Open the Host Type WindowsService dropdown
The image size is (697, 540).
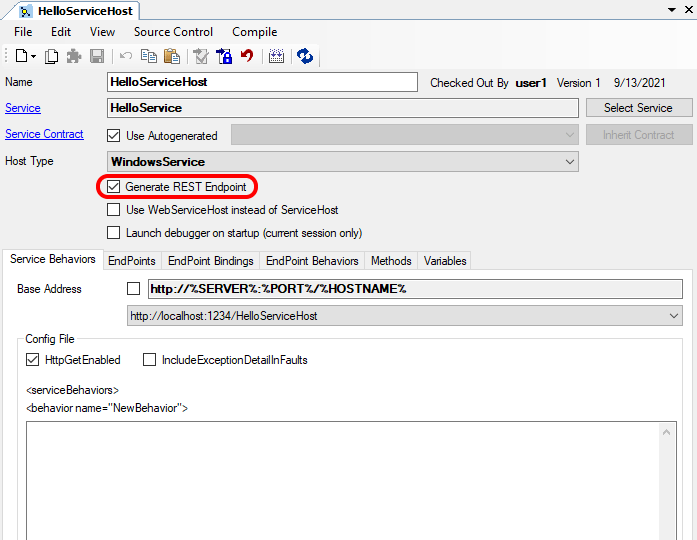343,162
